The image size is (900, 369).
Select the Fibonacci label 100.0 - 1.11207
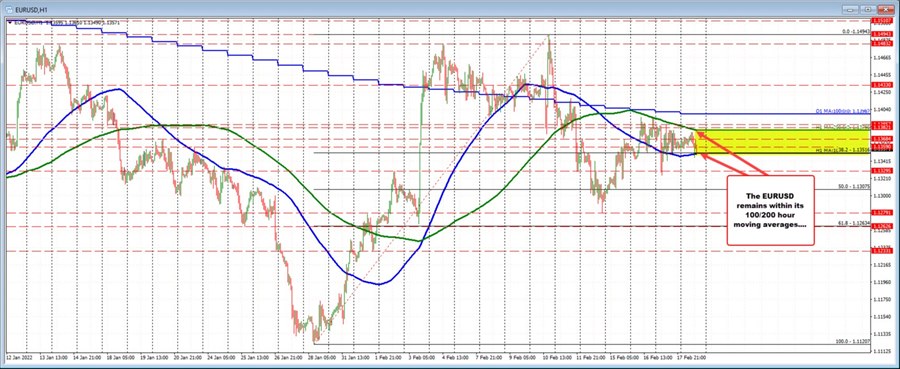853,341
